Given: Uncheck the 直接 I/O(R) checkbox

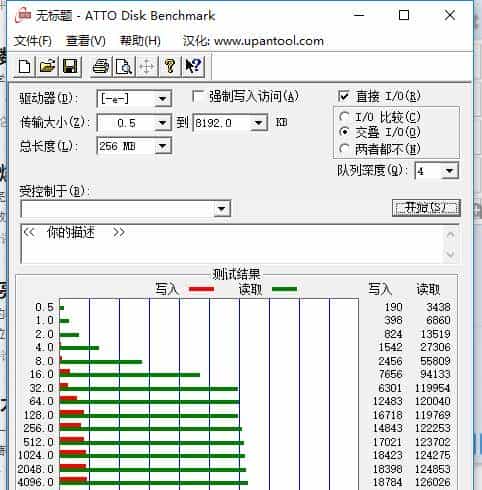Looking at the screenshot, I should point(343,97).
